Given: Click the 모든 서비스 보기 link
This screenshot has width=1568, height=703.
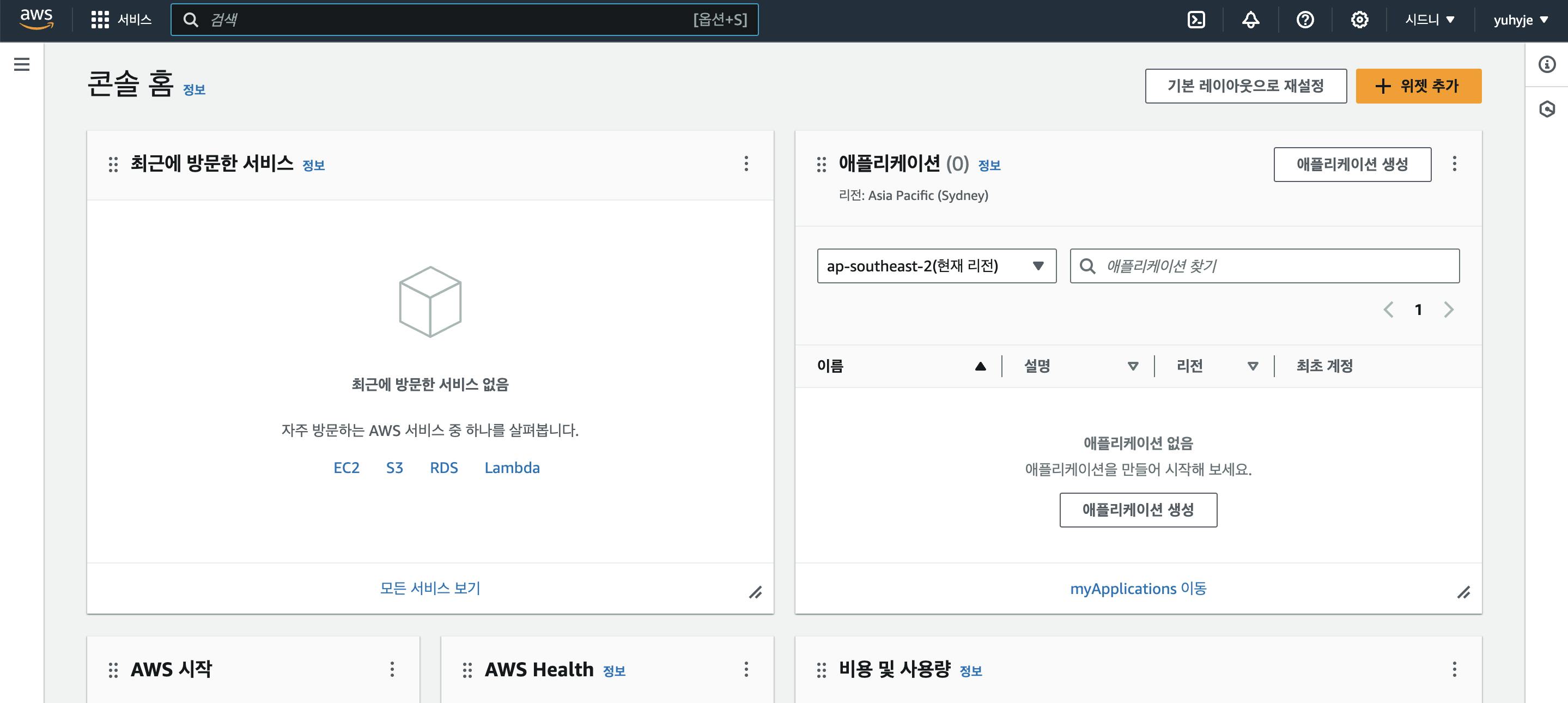Looking at the screenshot, I should [430, 588].
